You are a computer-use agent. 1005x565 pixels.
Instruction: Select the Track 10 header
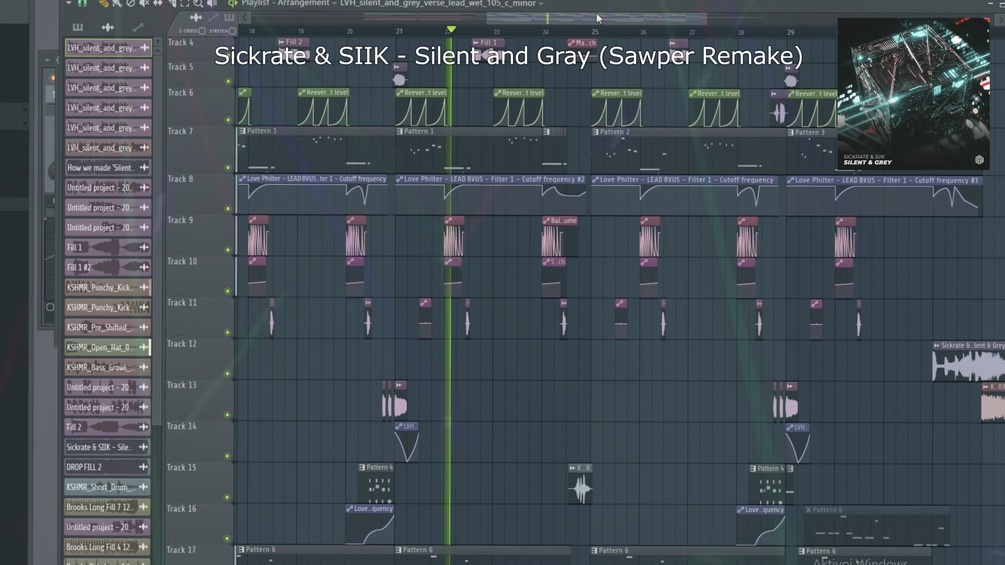click(x=199, y=275)
